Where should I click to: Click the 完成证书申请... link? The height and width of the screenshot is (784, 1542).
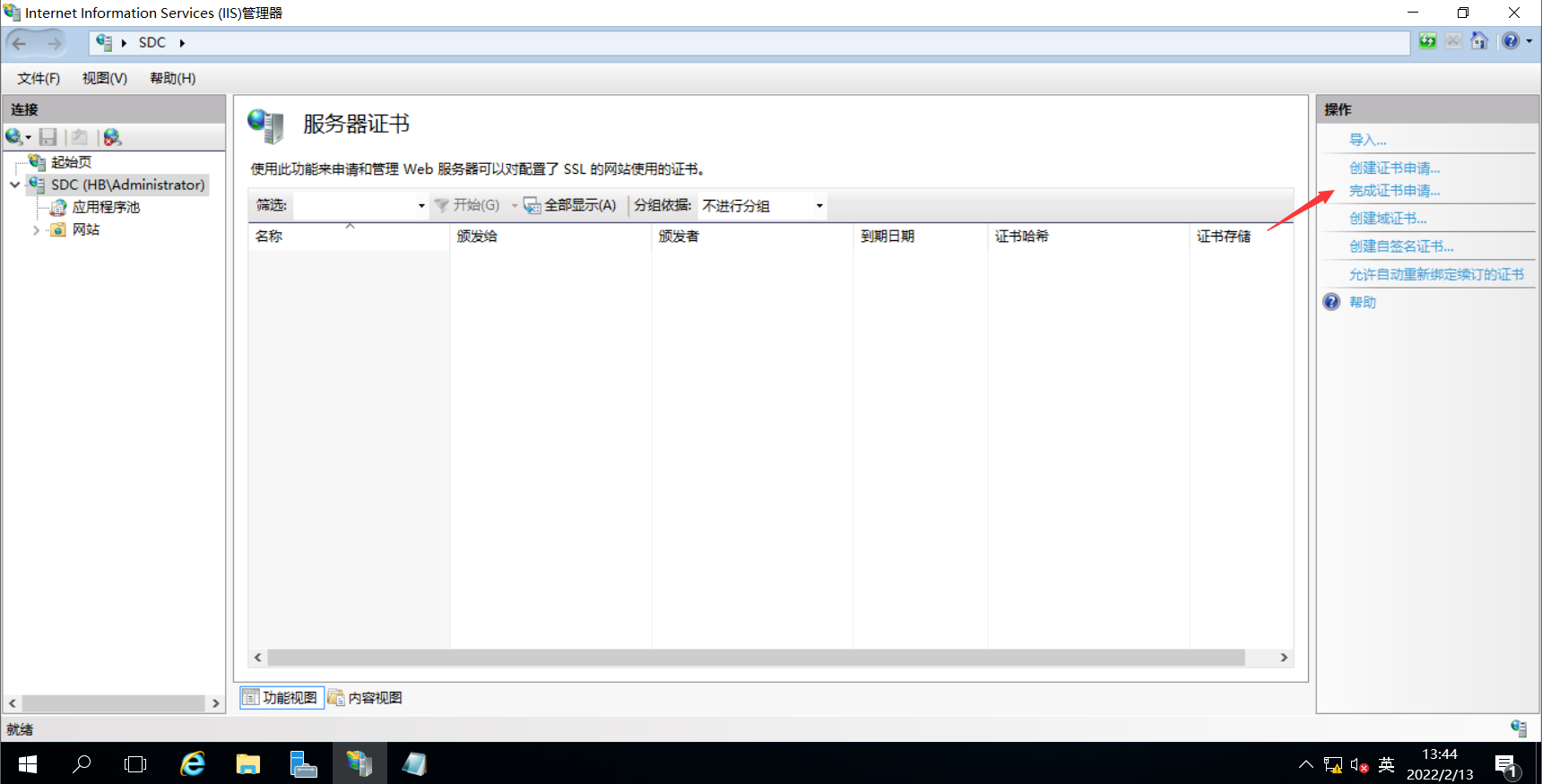(1395, 191)
